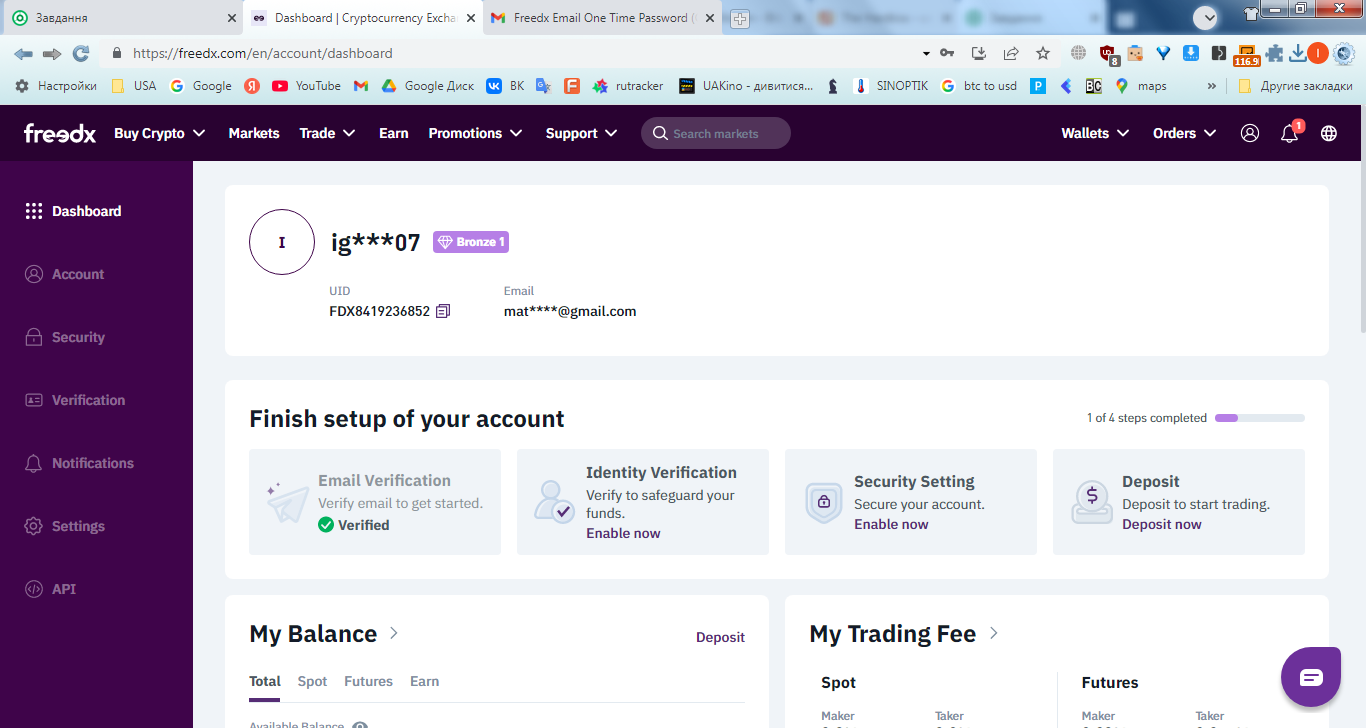Expand the Promotions dropdown menu

click(476, 133)
